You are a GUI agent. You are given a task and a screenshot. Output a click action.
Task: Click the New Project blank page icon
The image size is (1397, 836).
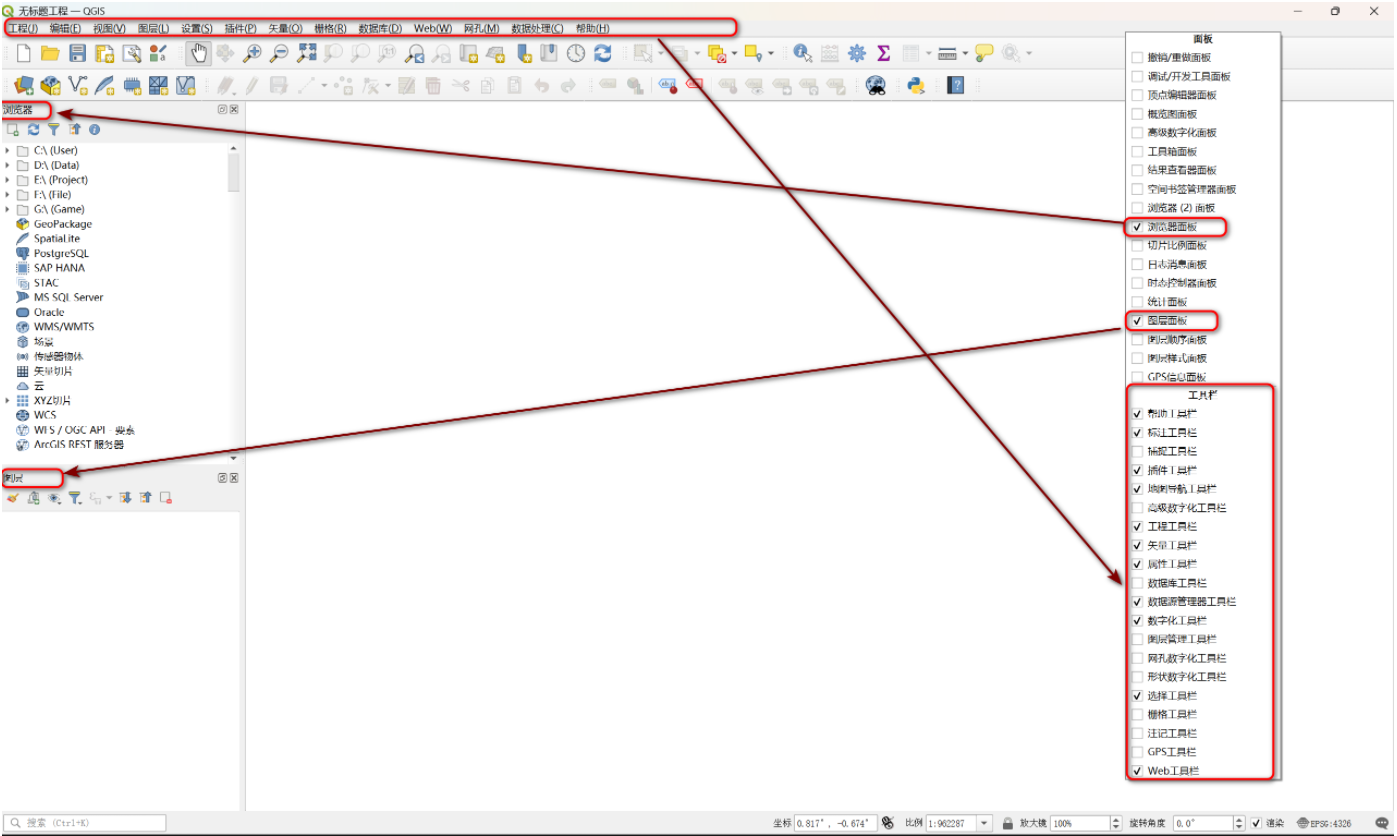click(x=24, y=53)
